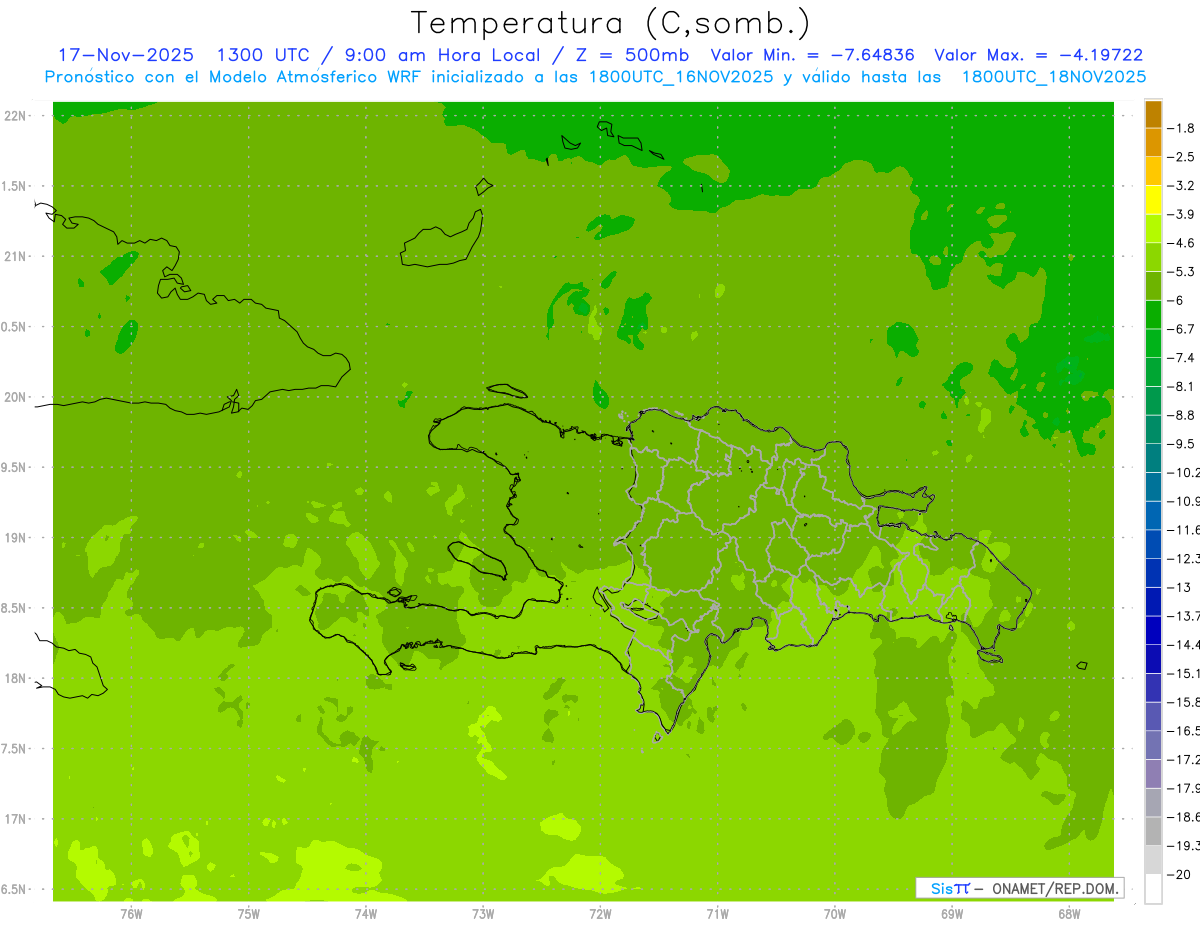Click the "-8.8" color scale value

1182,415
